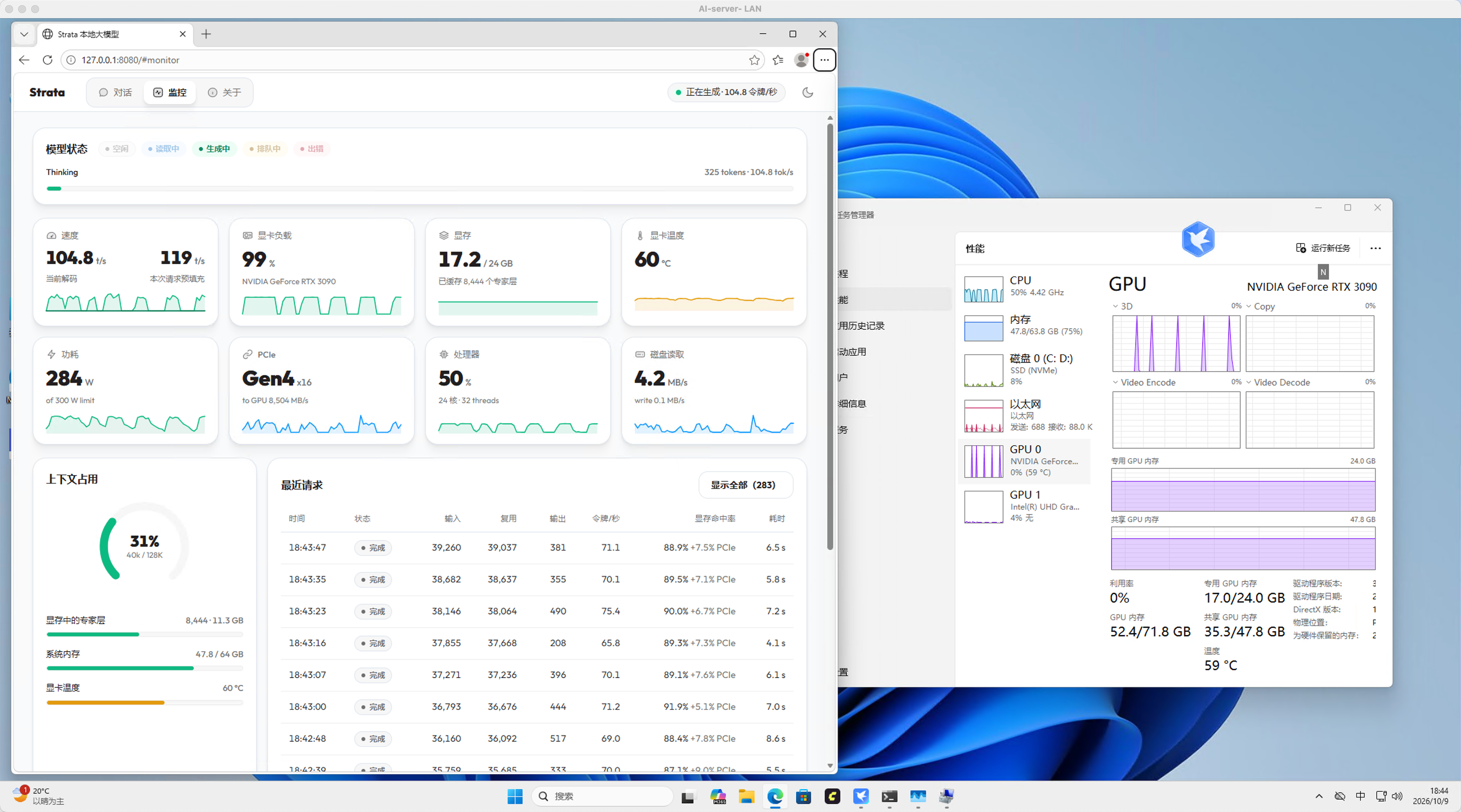Select the 空闲 status chip
Image resolution: width=1461 pixels, height=812 pixels.
tap(117, 149)
